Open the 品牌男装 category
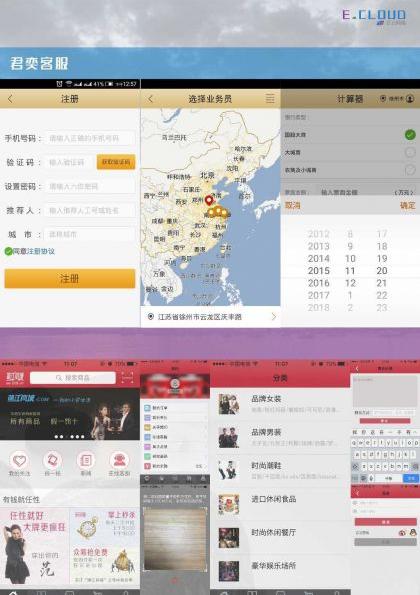This screenshot has width=420, height=595. pos(280,437)
